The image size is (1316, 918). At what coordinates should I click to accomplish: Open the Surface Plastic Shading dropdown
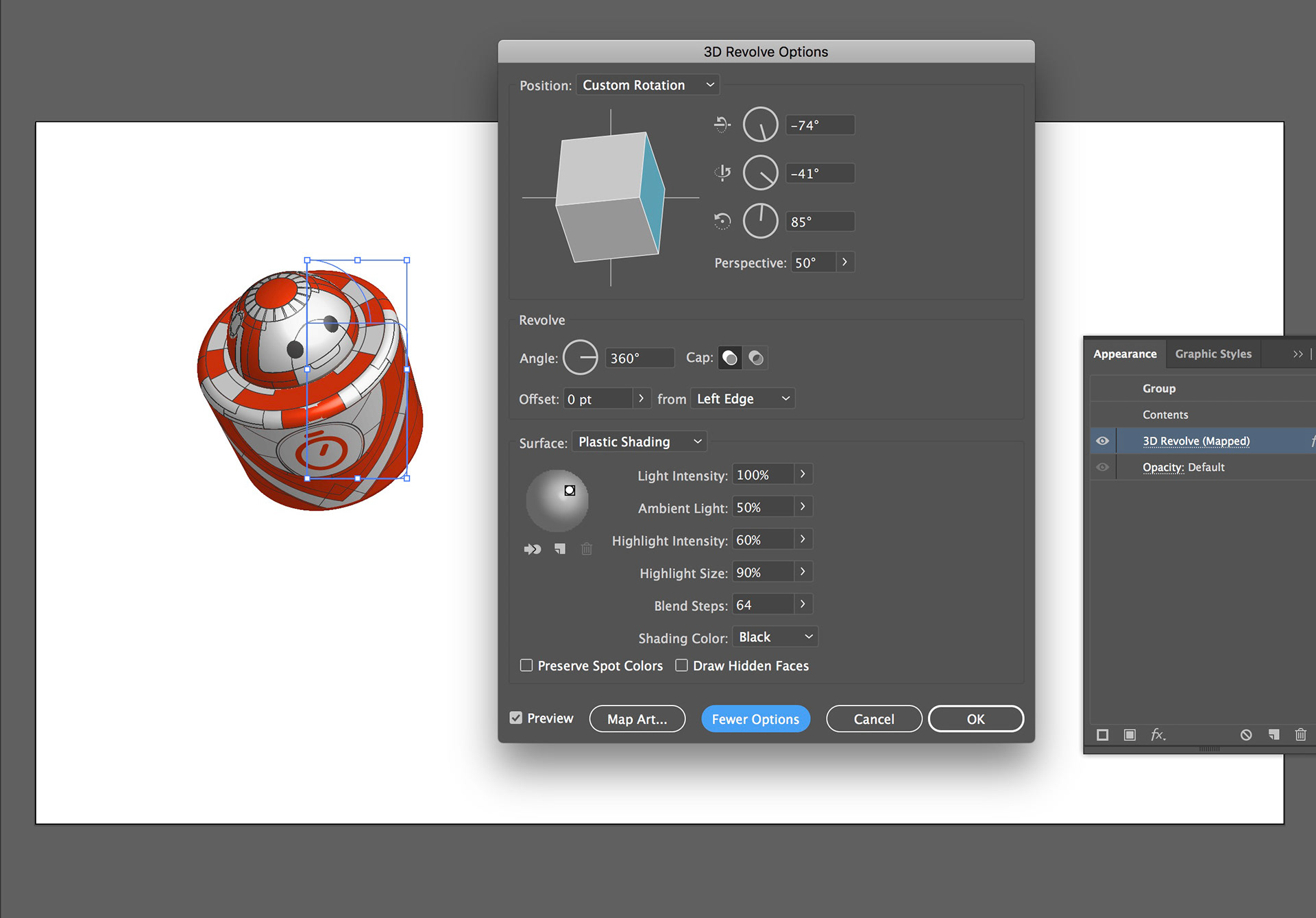click(x=639, y=442)
